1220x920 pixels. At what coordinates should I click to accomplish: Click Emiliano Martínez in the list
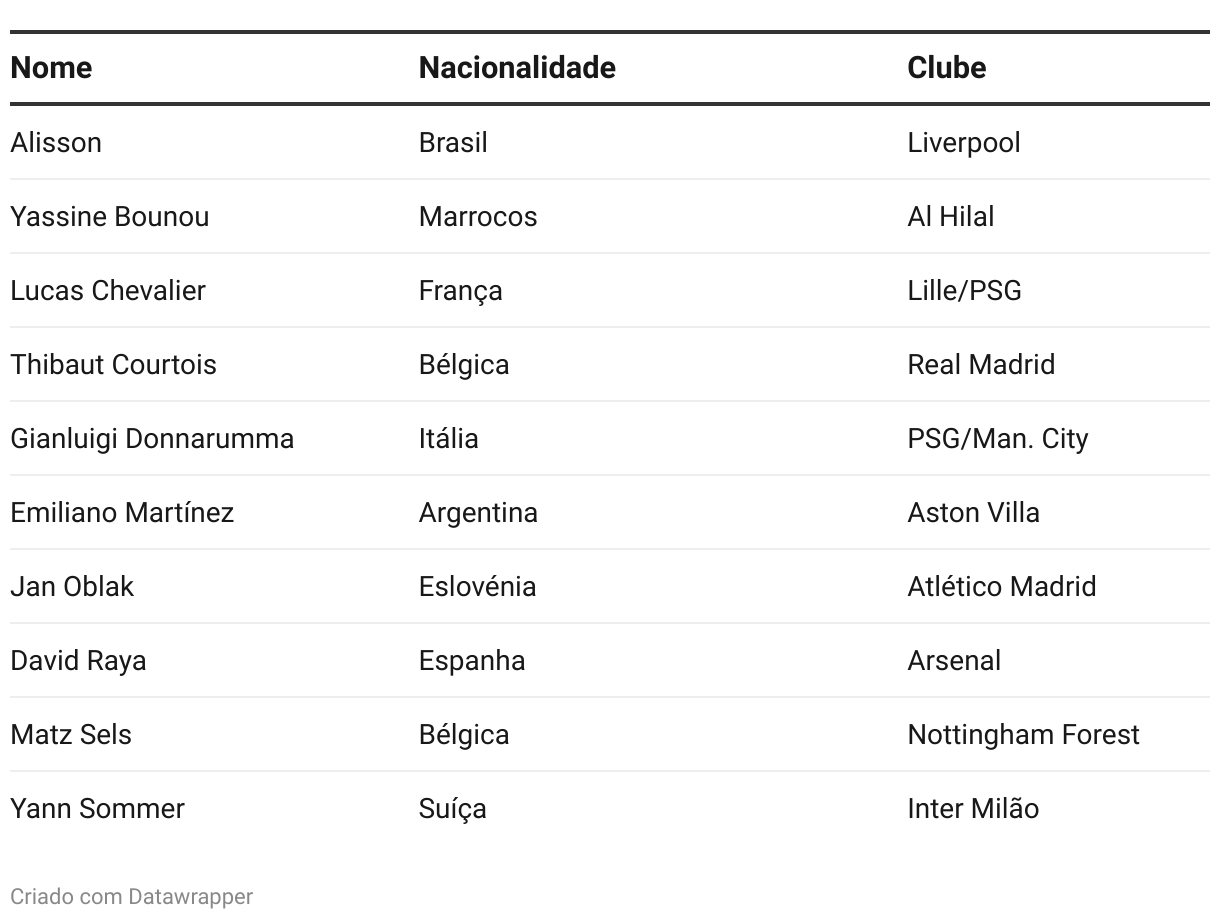coord(122,512)
